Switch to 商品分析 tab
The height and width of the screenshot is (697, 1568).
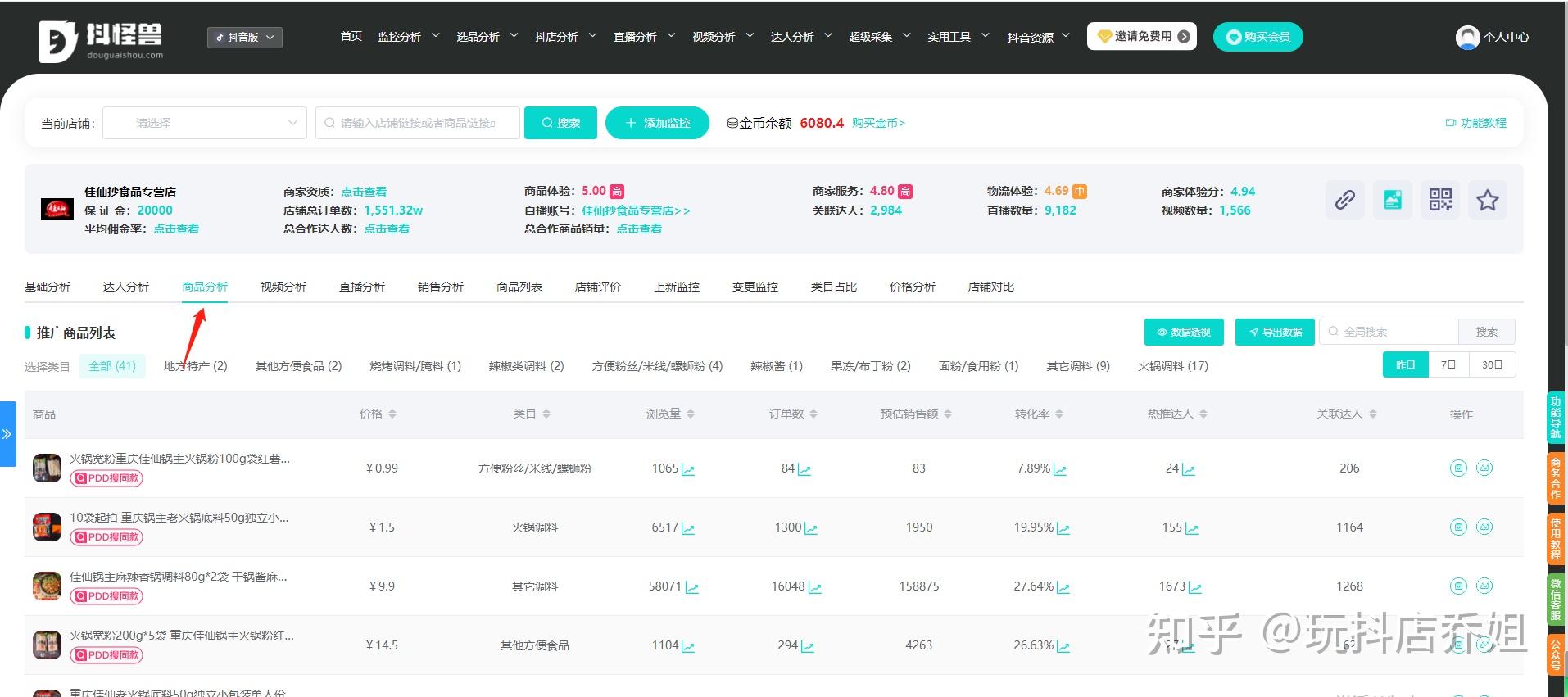(205, 287)
